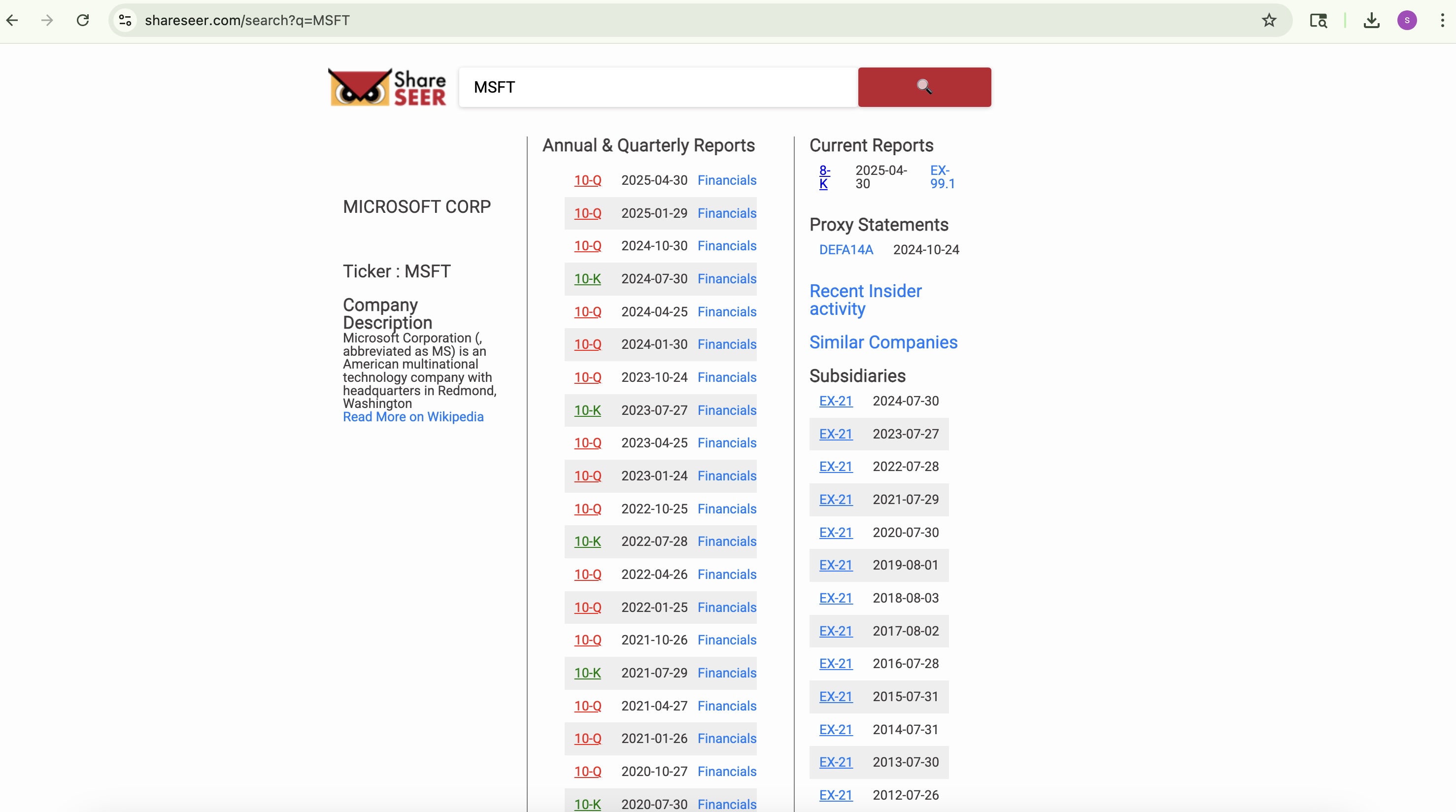Click Financials for the 2025-04-30 10-Q

point(727,180)
